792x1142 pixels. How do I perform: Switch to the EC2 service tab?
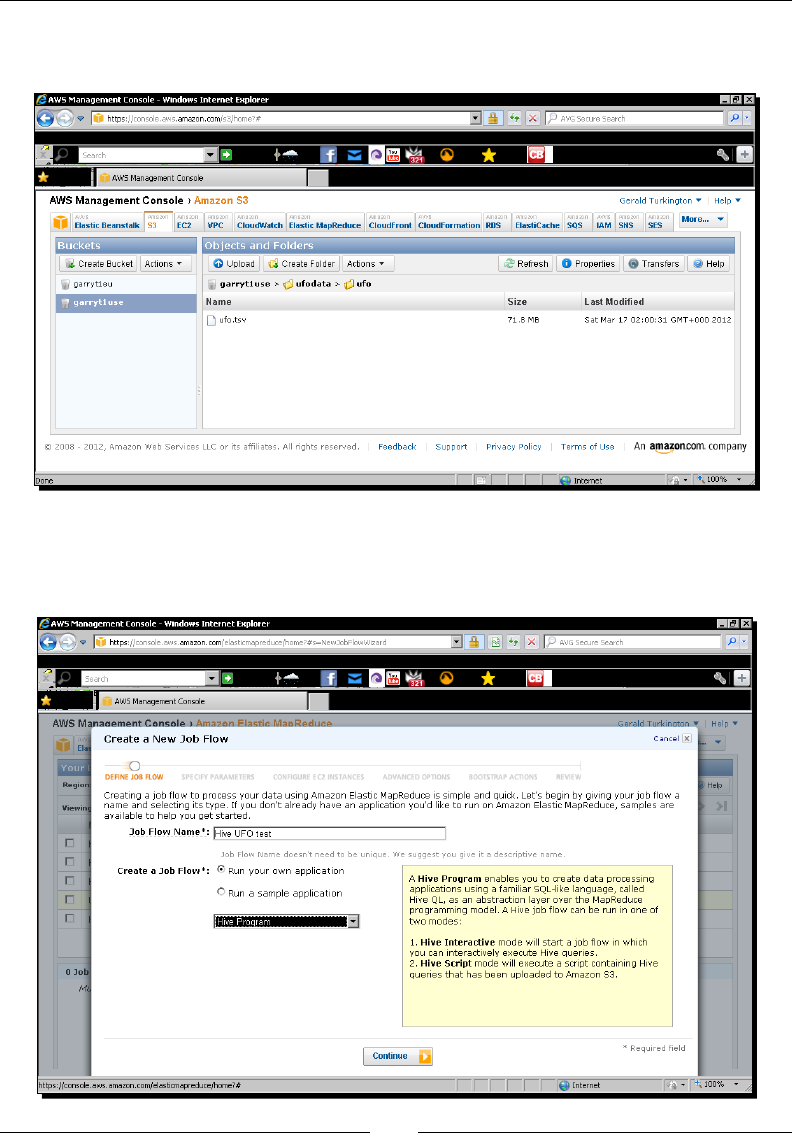click(x=187, y=222)
